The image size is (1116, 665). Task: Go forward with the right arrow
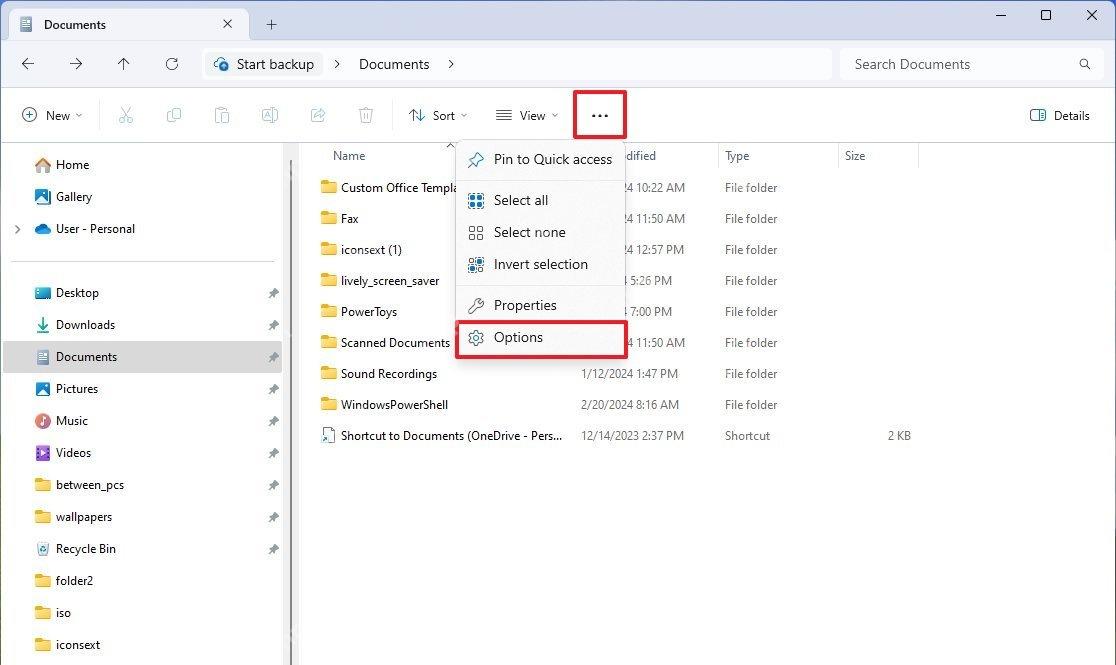[x=75, y=64]
